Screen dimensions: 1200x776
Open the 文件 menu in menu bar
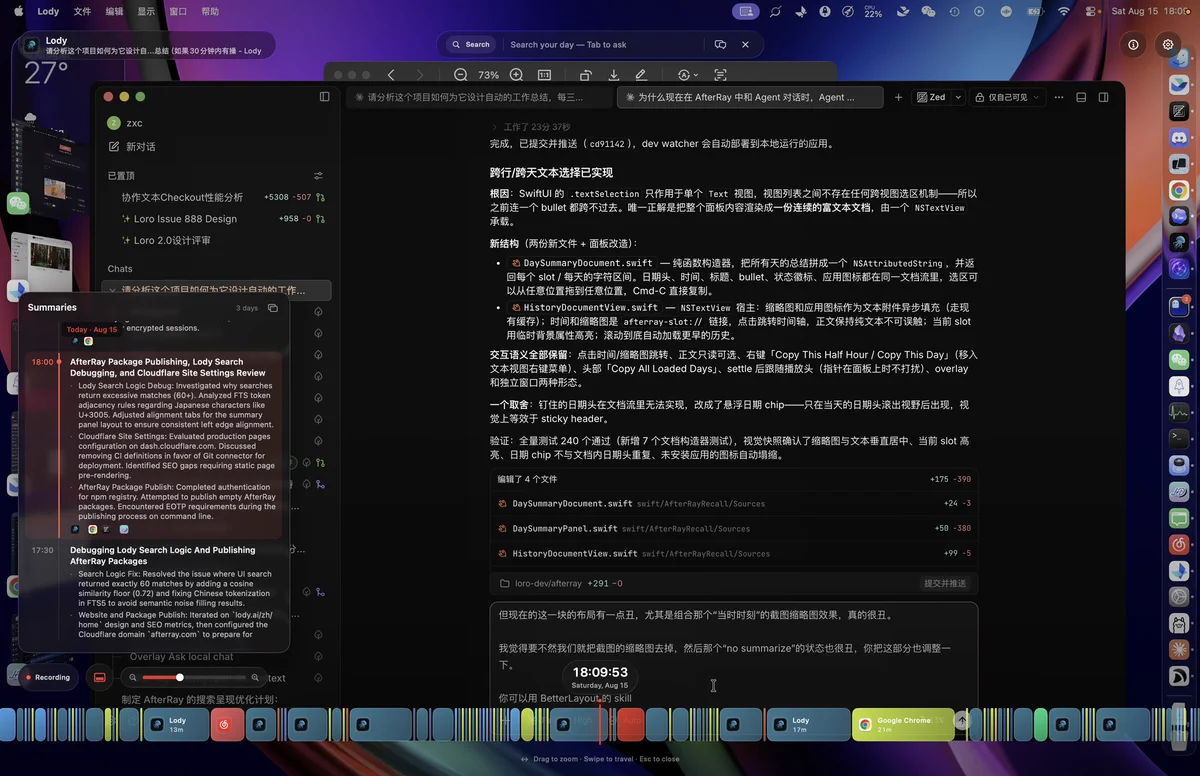82,12
